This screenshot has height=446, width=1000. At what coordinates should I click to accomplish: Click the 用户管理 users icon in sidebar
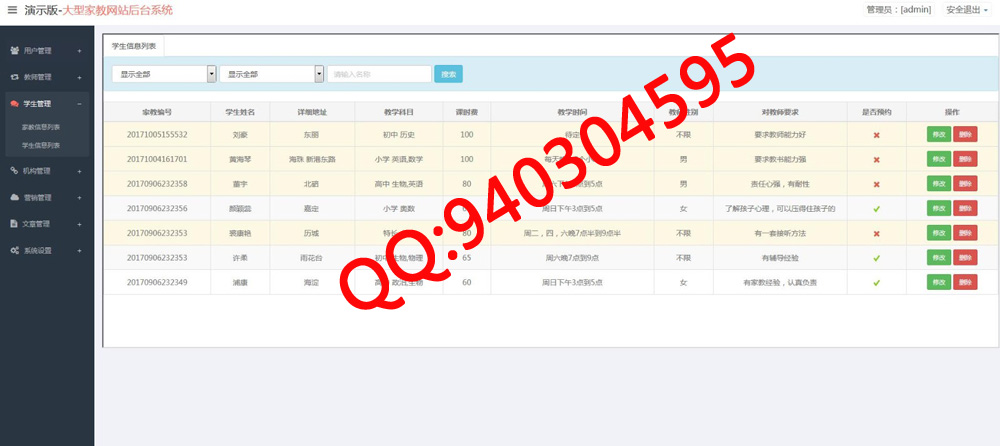[14, 50]
